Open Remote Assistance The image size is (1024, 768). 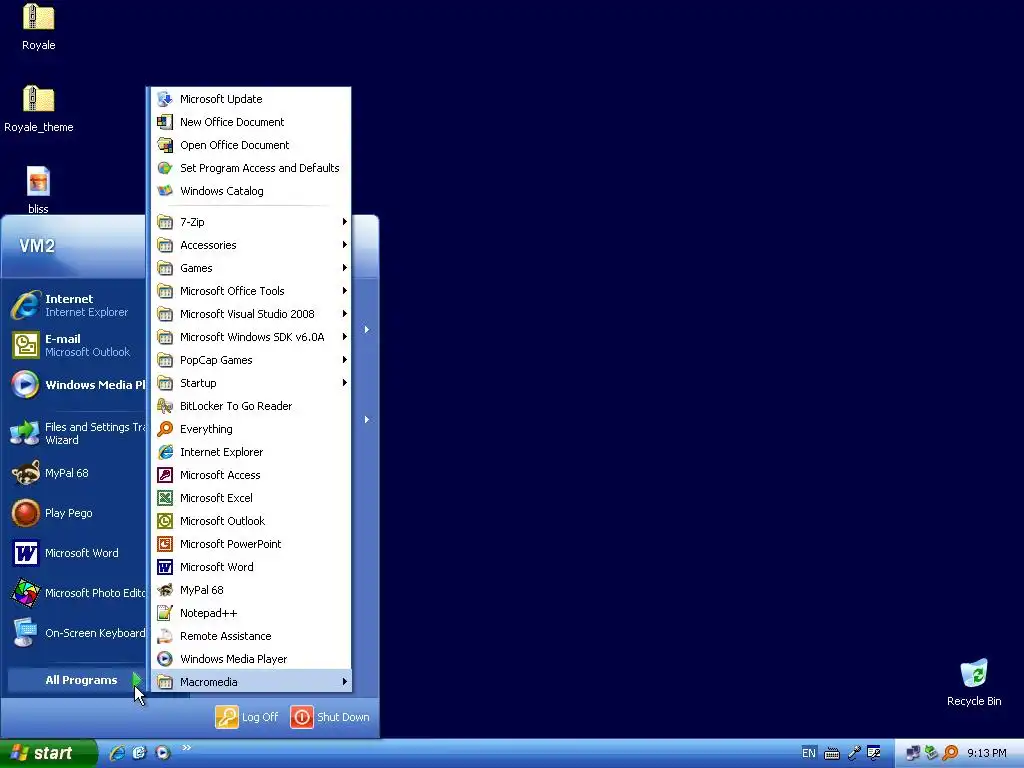point(251,635)
